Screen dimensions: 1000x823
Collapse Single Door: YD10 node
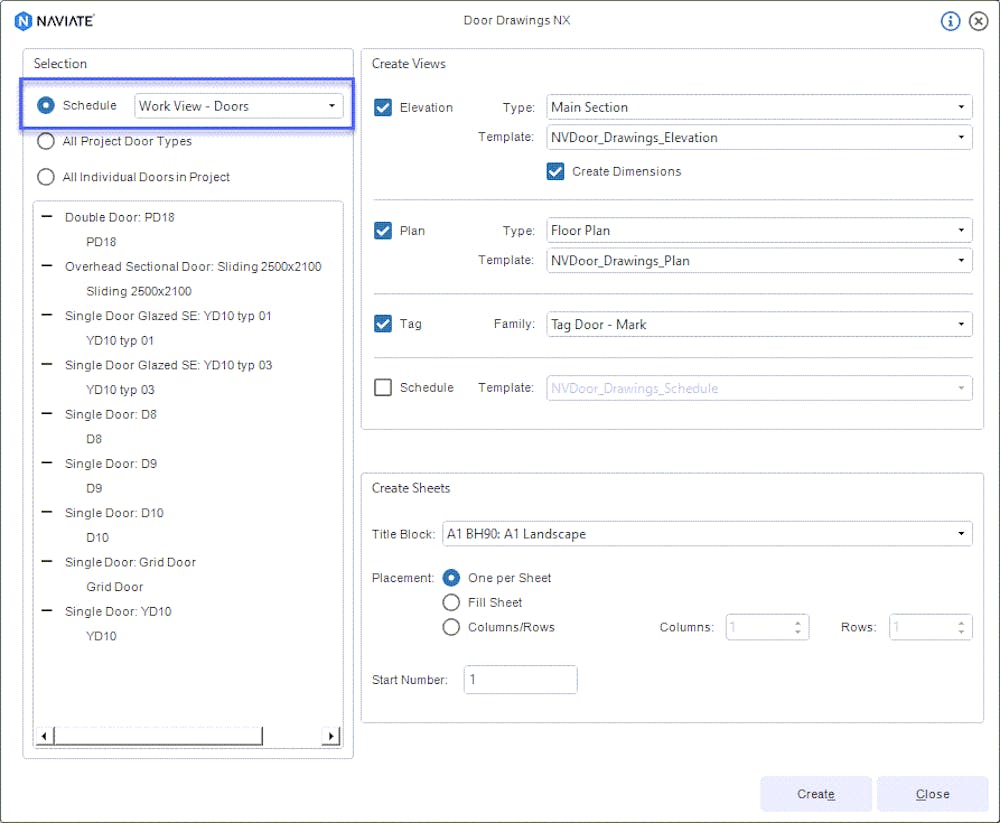[x=47, y=611]
